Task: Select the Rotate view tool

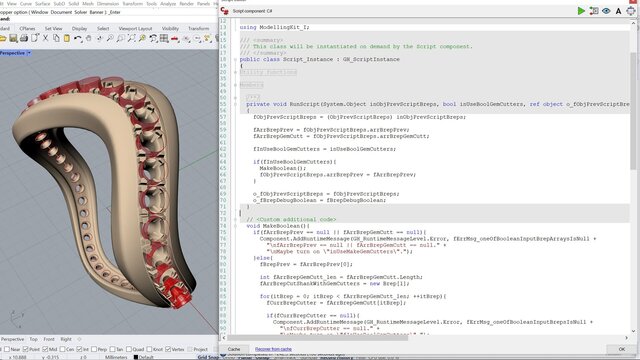Action: coord(99,38)
